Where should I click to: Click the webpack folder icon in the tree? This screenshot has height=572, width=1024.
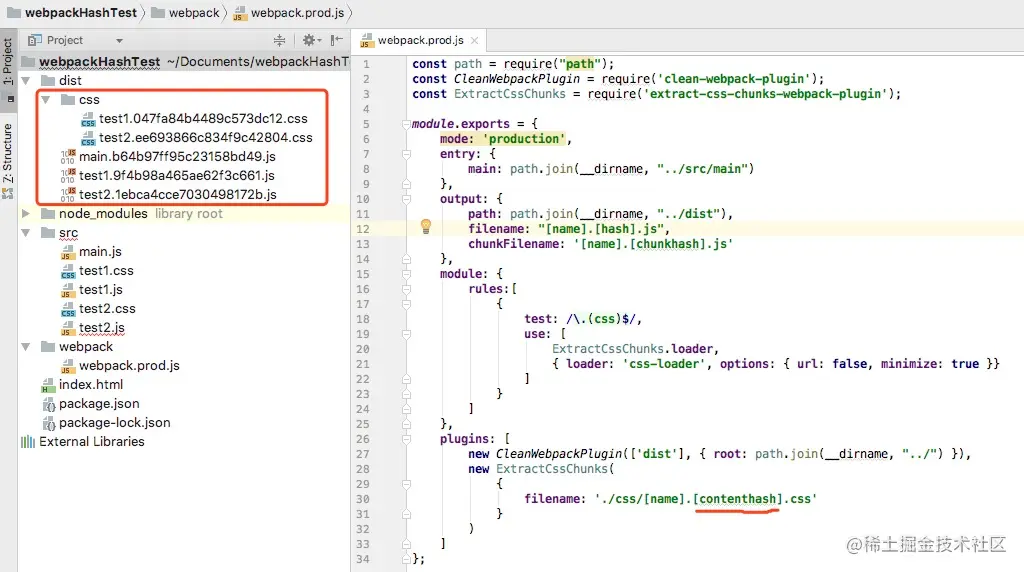pos(48,347)
